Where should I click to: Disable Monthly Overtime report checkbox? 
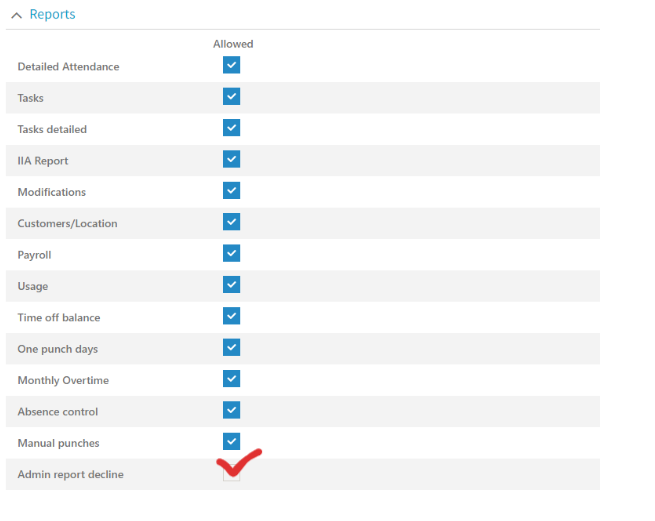pyautogui.click(x=232, y=379)
